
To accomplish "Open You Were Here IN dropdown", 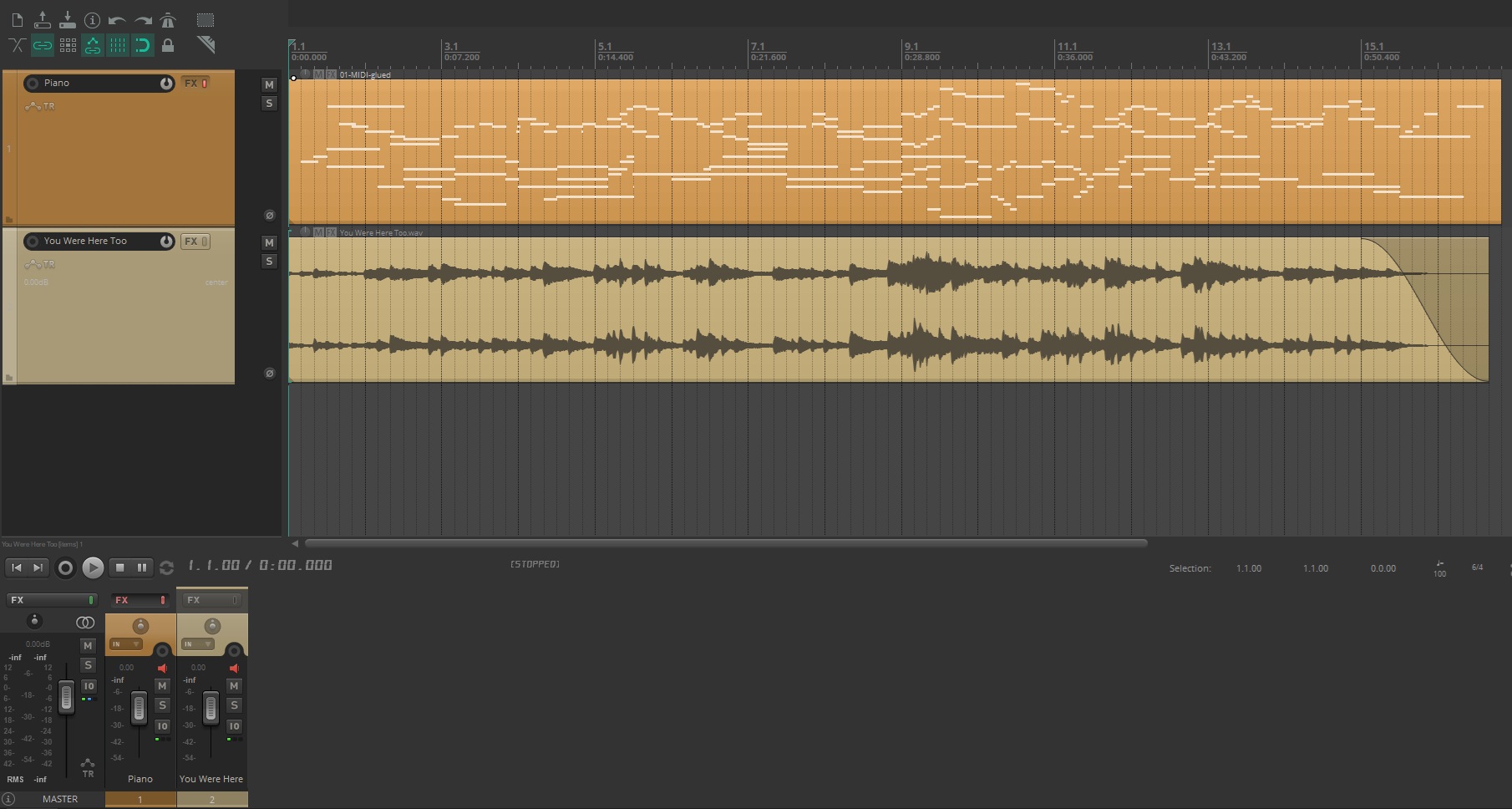I will [198, 644].
